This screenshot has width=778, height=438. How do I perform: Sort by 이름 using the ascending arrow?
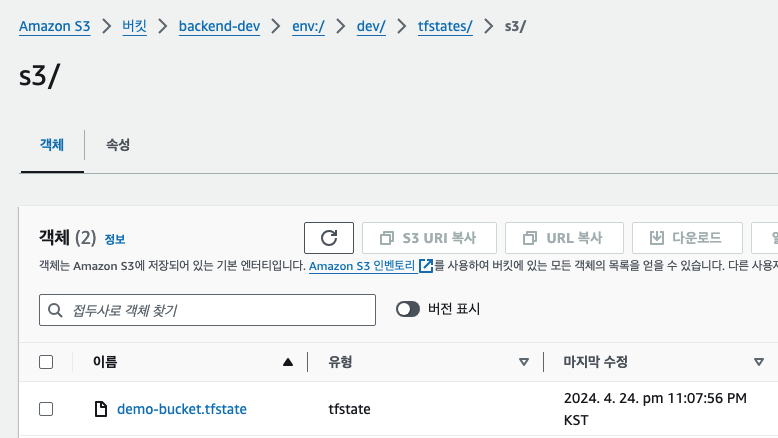tap(288, 362)
